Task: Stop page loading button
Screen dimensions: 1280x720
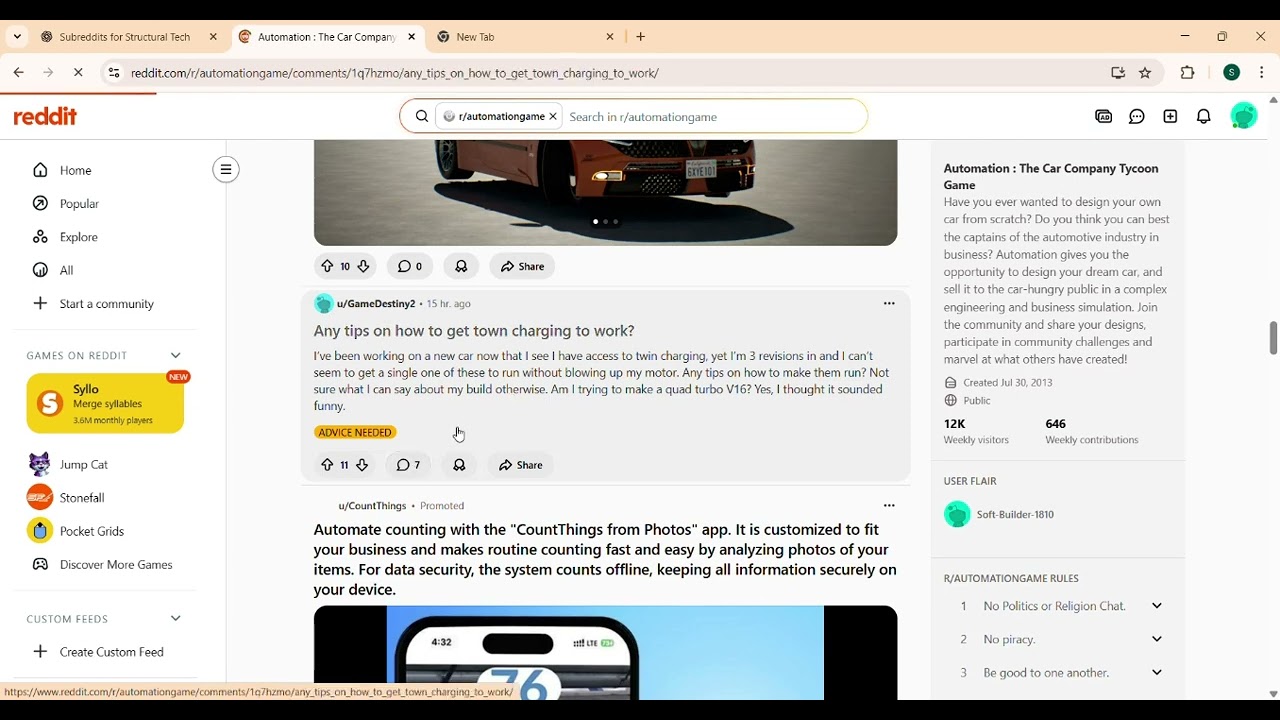Action: click(x=79, y=73)
